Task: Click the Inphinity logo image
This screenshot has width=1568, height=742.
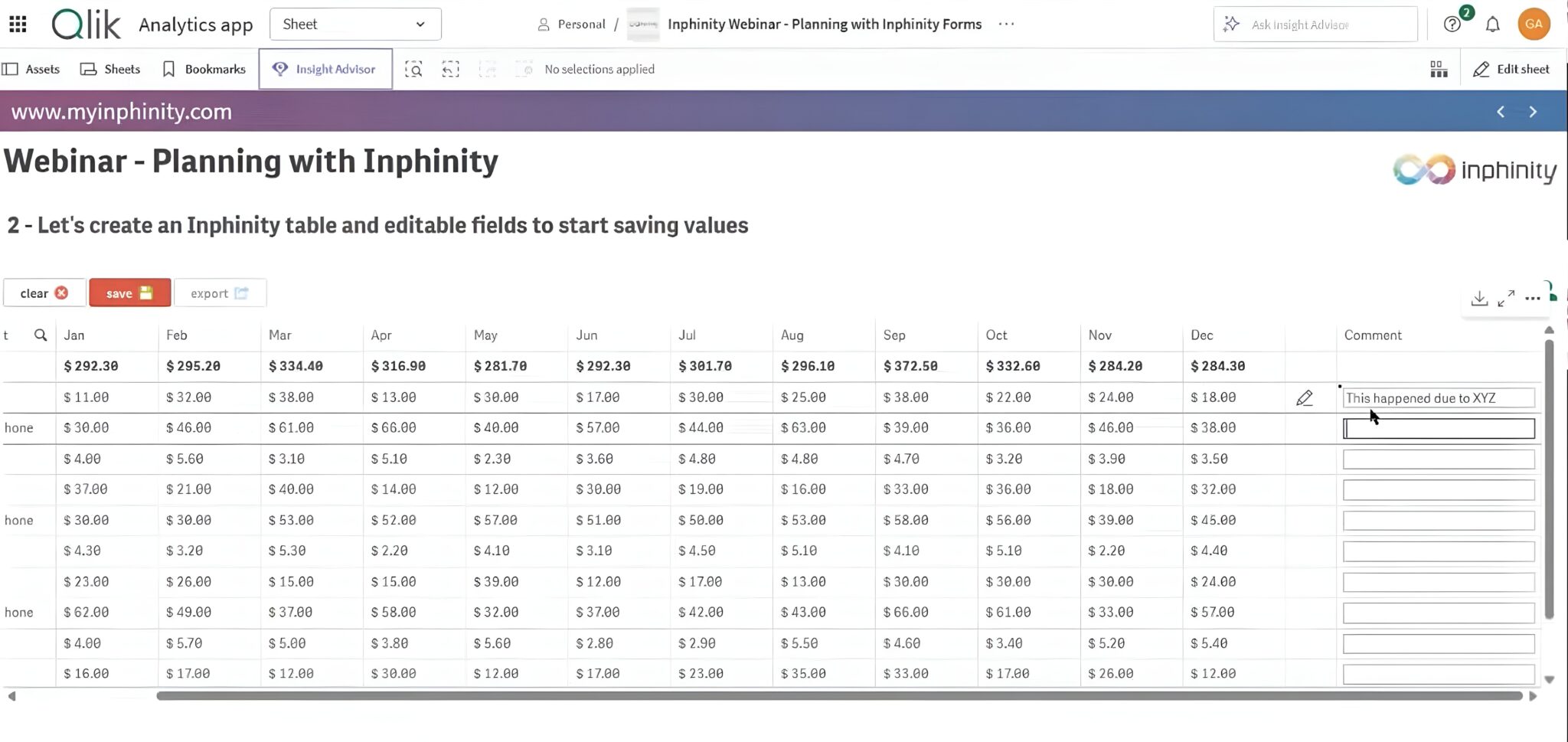Action: click(1475, 169)
